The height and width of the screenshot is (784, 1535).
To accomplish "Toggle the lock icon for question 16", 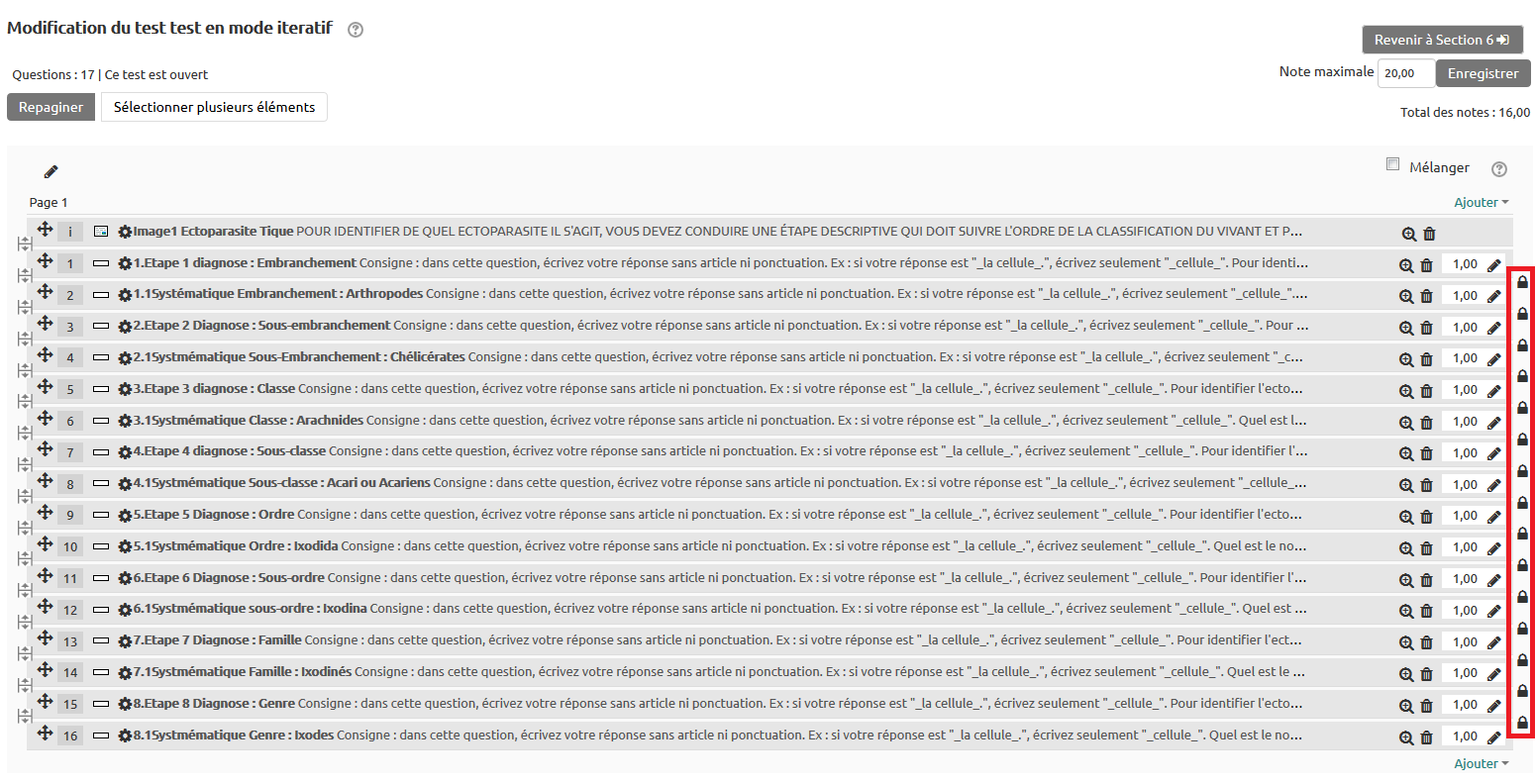I will click(x=1522, y=723).
